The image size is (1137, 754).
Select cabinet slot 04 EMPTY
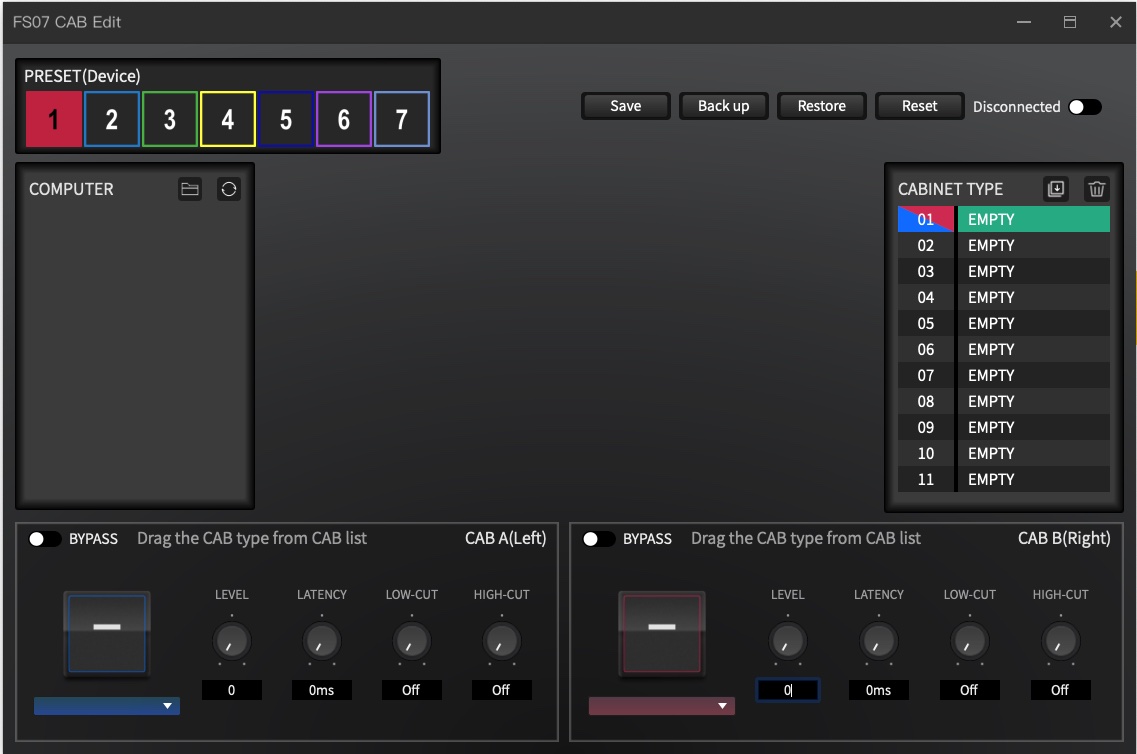[1004, 297]
